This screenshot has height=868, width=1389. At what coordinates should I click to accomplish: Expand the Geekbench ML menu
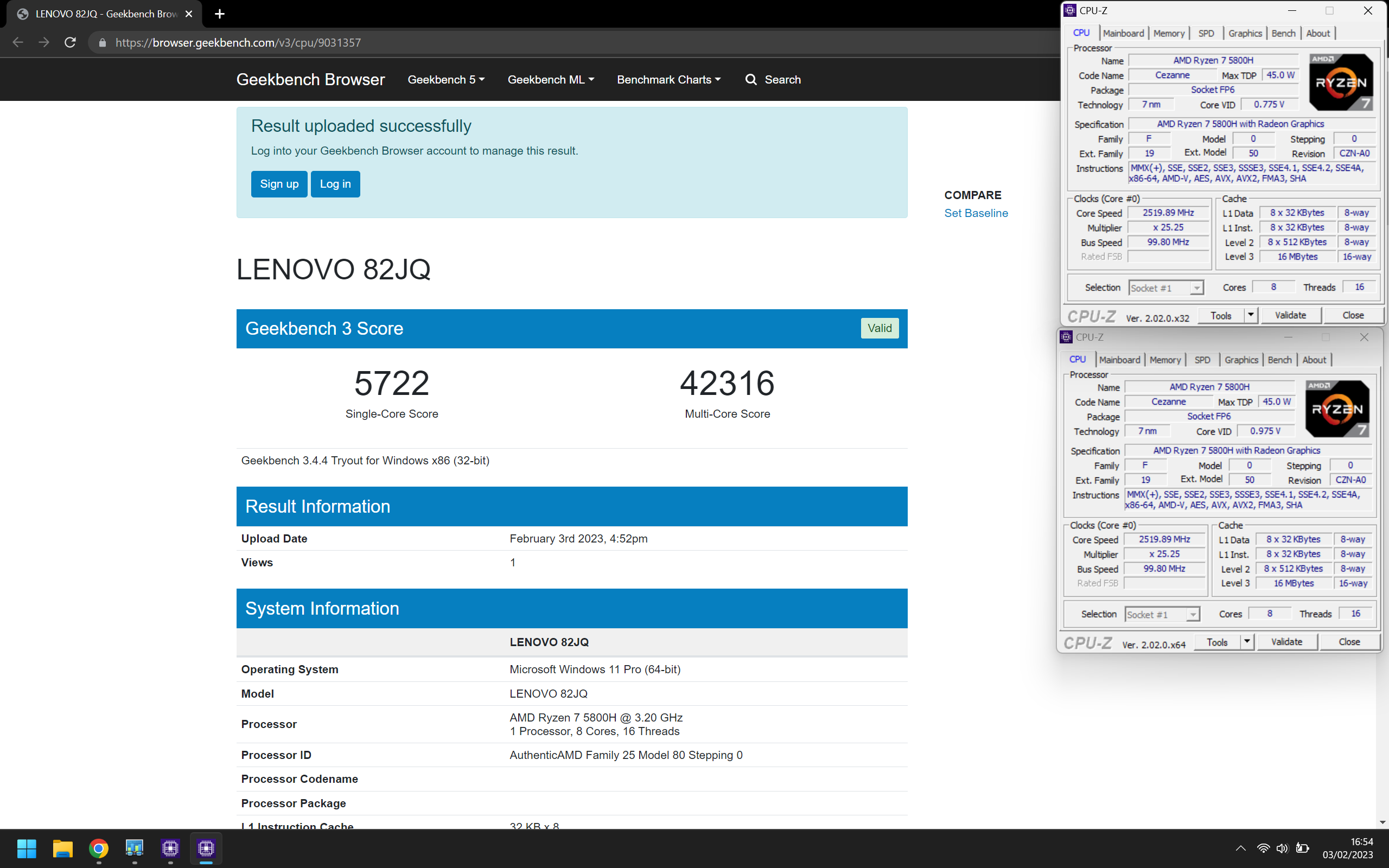[550, 79]
